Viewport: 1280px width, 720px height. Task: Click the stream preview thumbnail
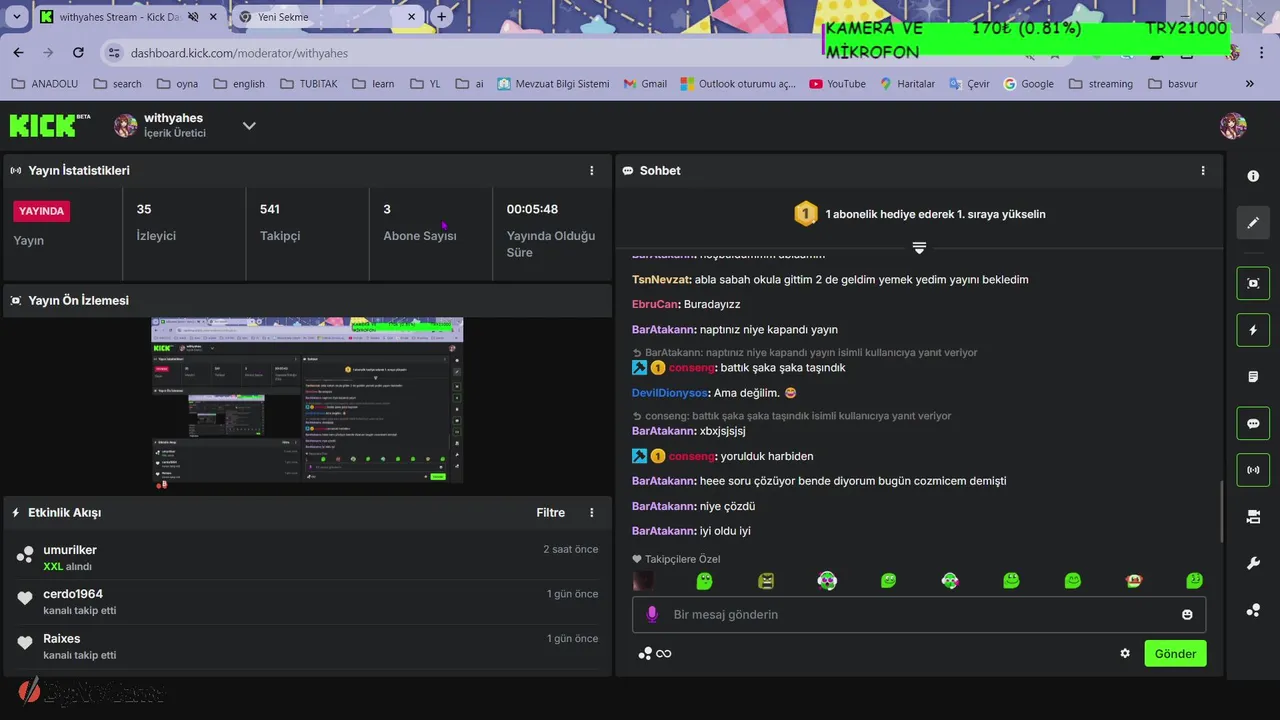[x=307, y=403]
